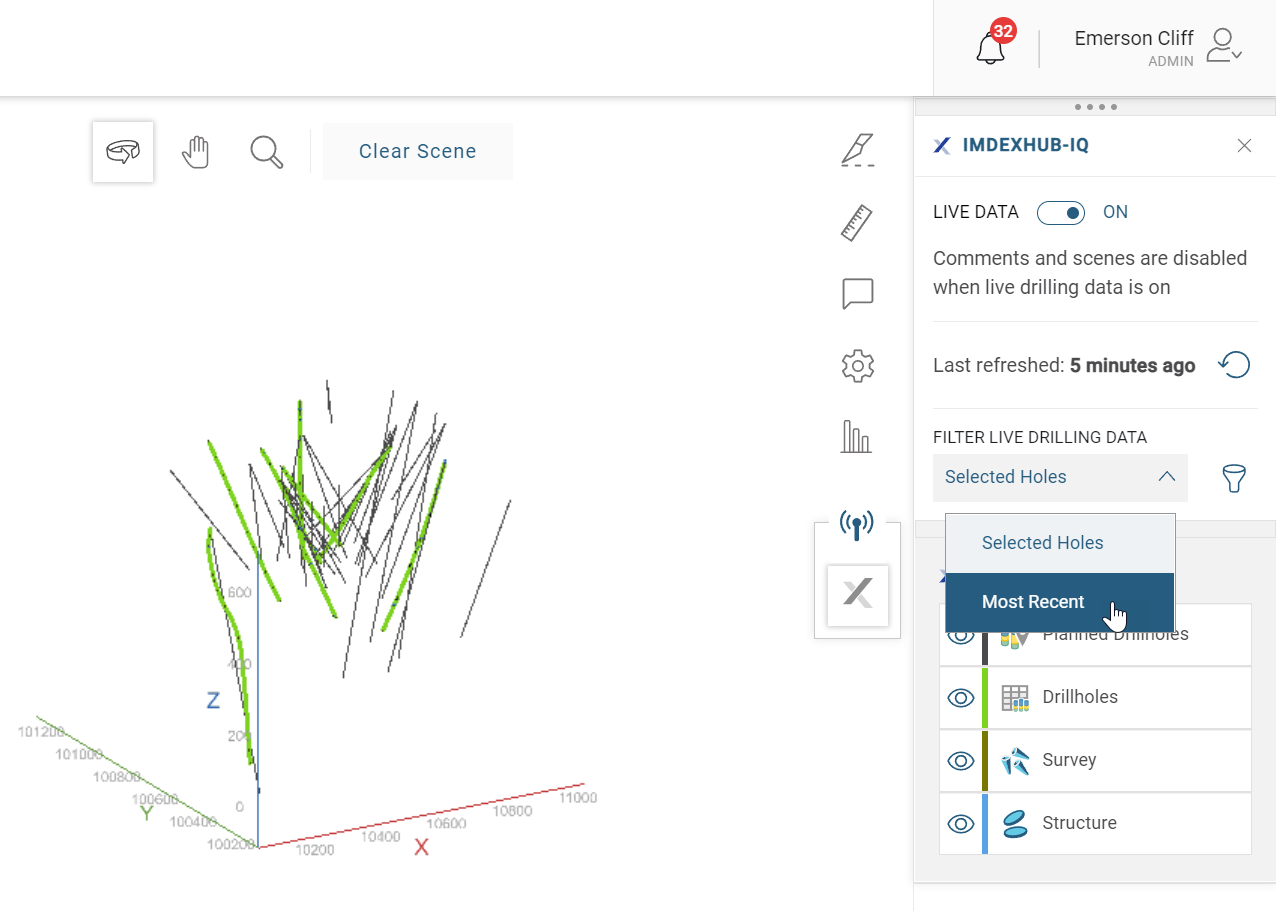
Task: Open the notifications bell
Action: [991, 47]
